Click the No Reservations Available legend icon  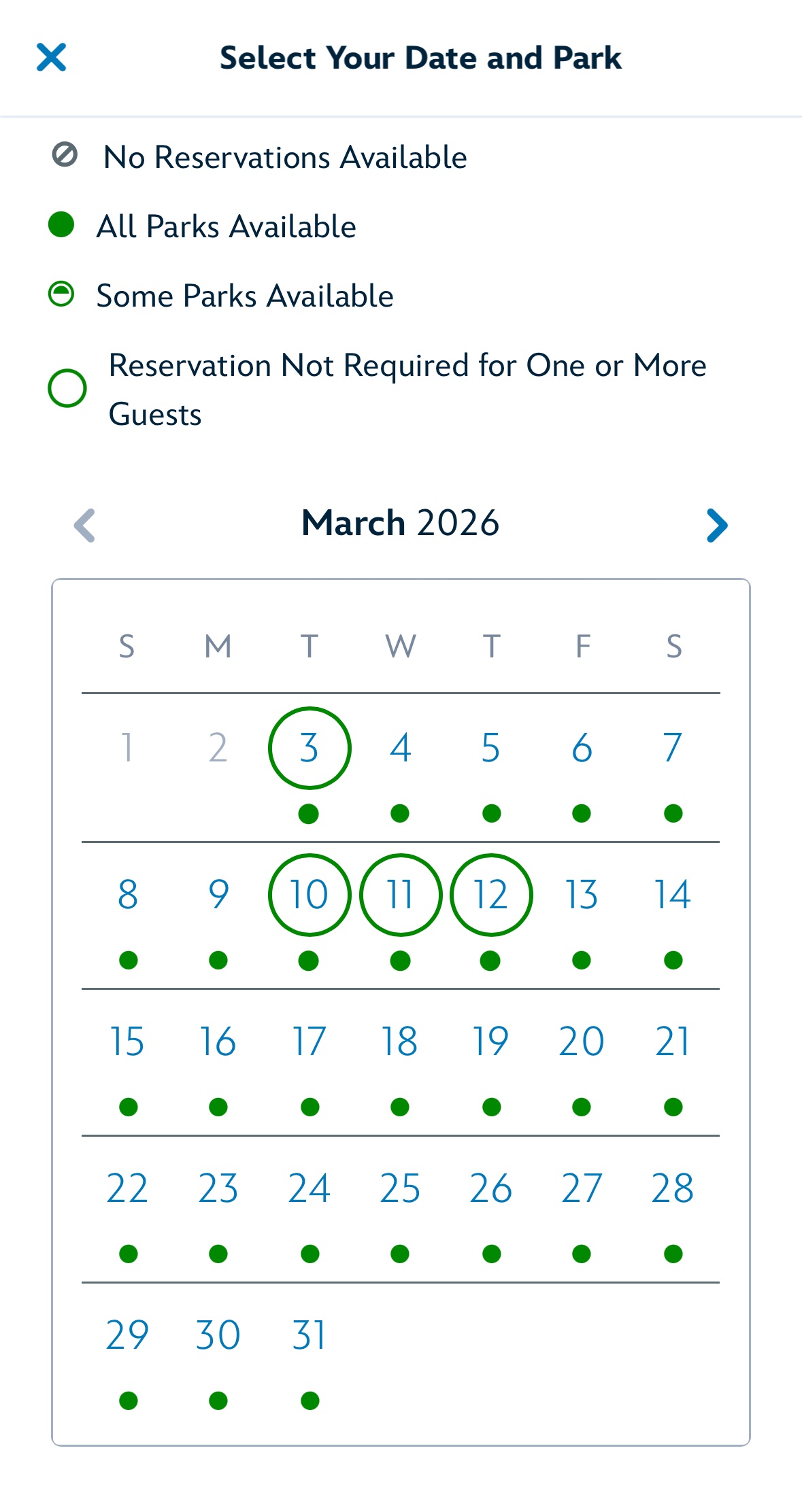[x=65, y=155]
